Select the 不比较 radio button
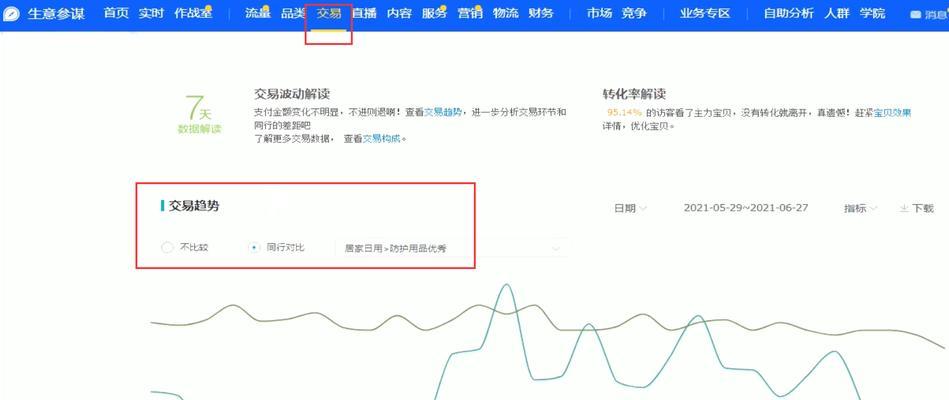This screenshot has height=400, width=949. tap(167, 248)
